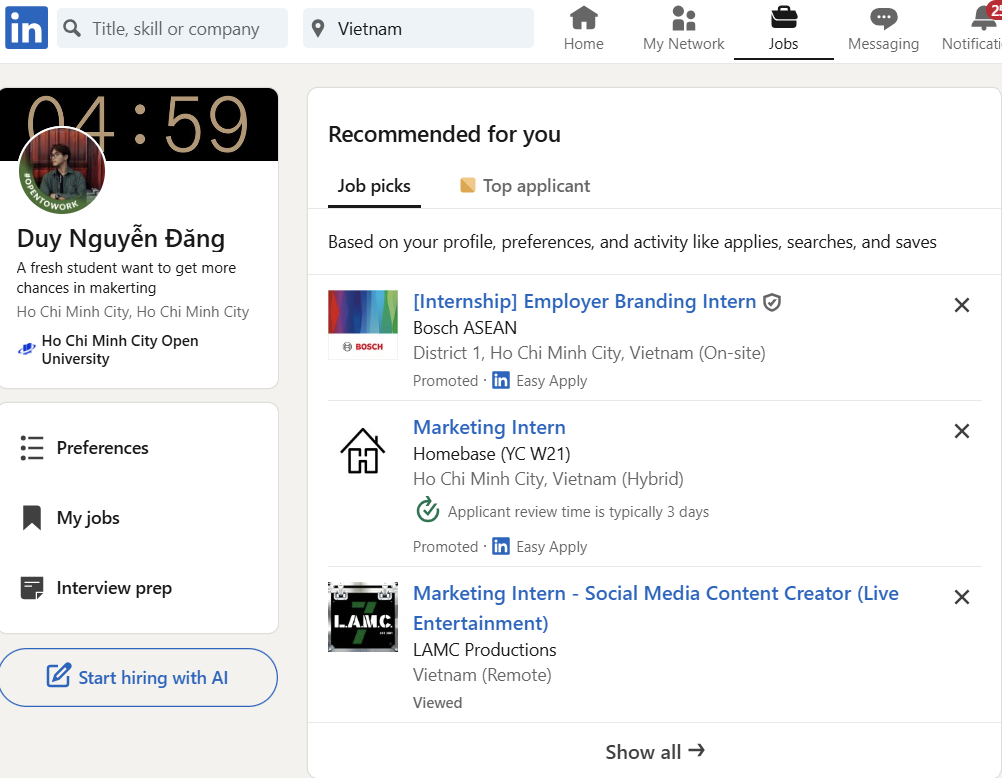This screenshot has height=778, width=1002.
Task: Click the profile photo avatar
Action: coord(62,171)
